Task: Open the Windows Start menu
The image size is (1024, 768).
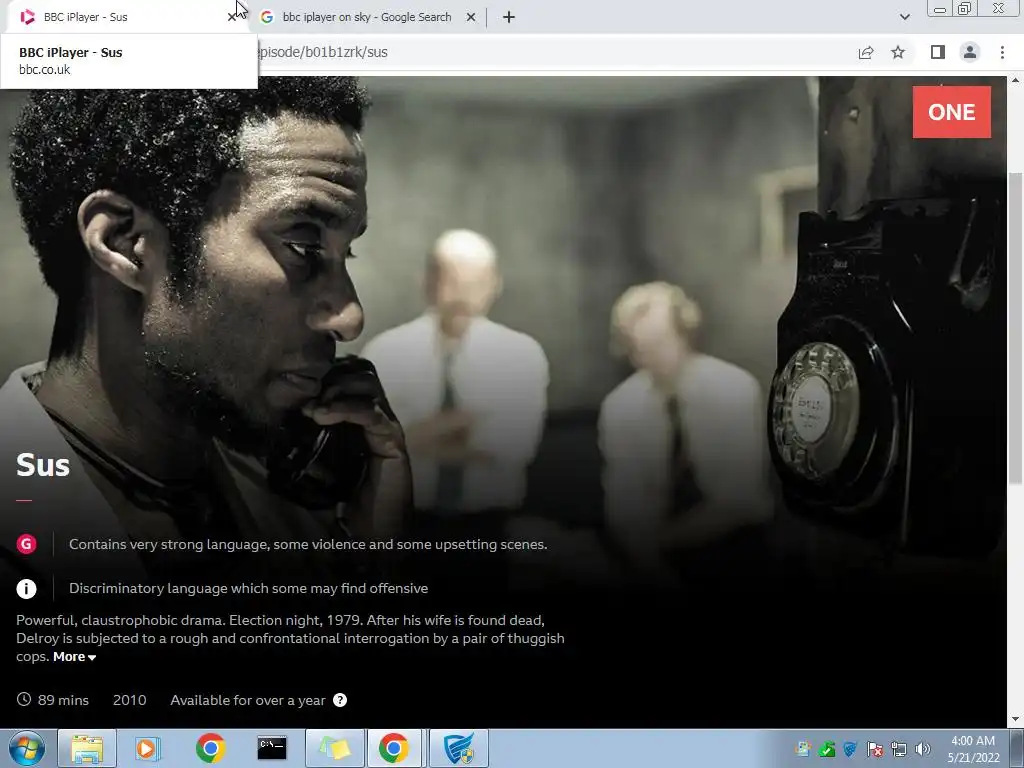Action: coord(27,748)
